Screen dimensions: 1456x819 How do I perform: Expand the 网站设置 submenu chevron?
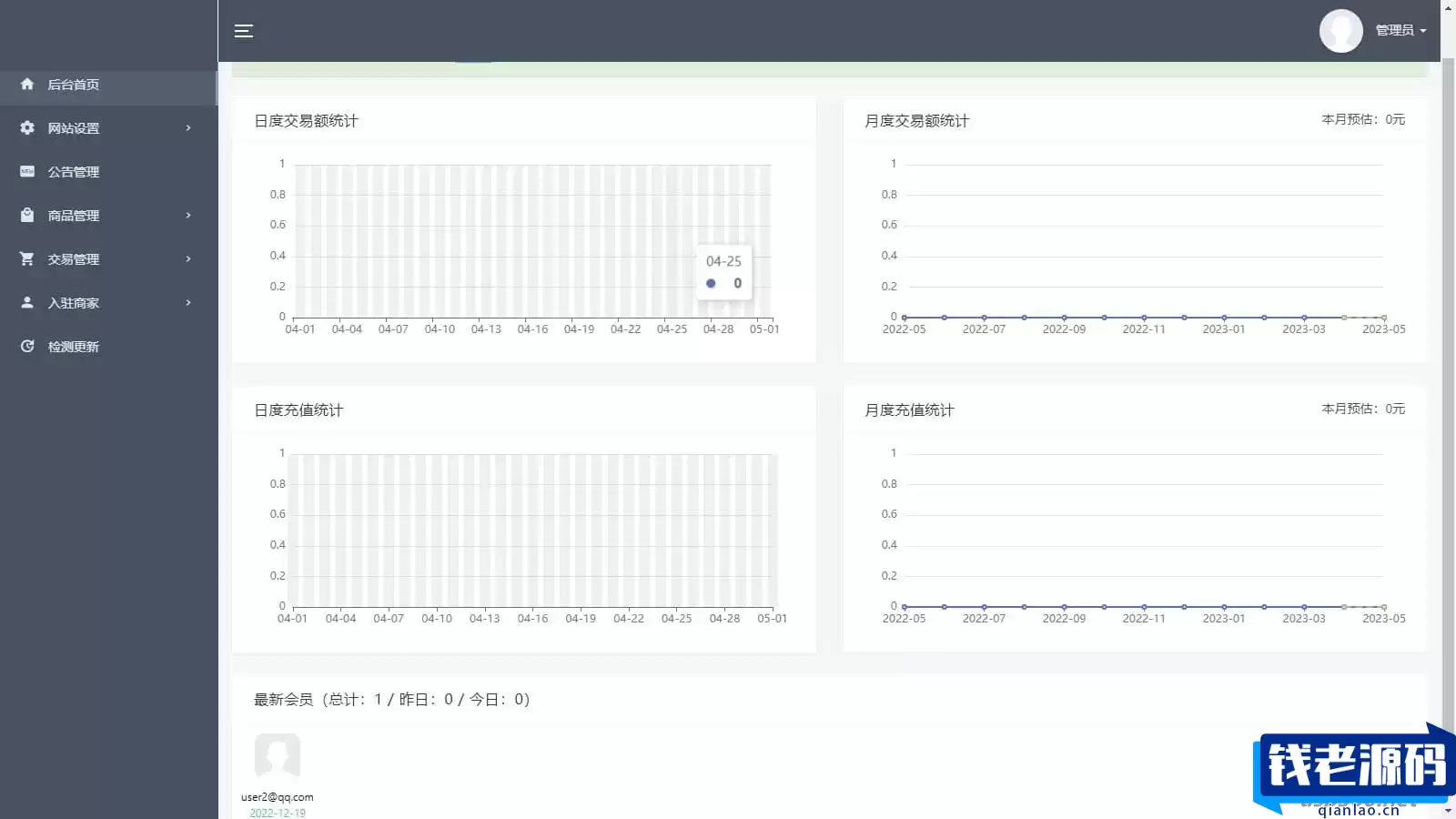pyautogui.click(x=188, y=127)
